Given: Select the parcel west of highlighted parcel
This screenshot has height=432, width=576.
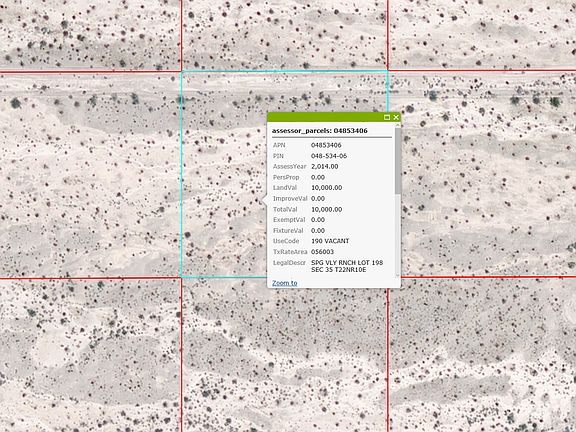Looking at the screenshot, I should [90, 174].
